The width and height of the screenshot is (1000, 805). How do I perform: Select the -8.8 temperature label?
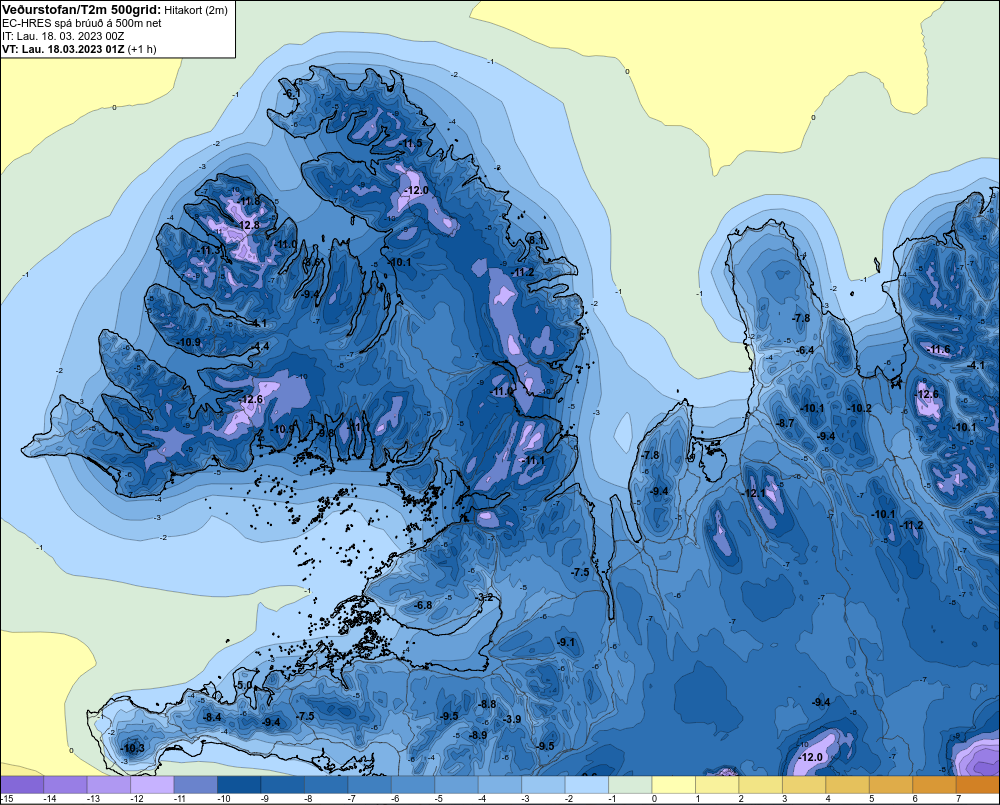pyautogui.click(x=487, y=704)
